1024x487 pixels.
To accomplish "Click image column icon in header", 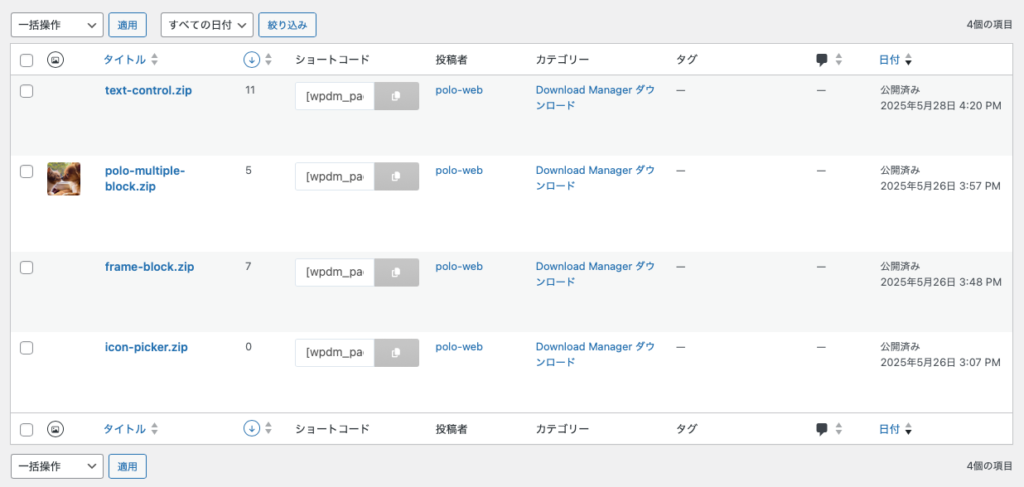I will pos(56,60).
